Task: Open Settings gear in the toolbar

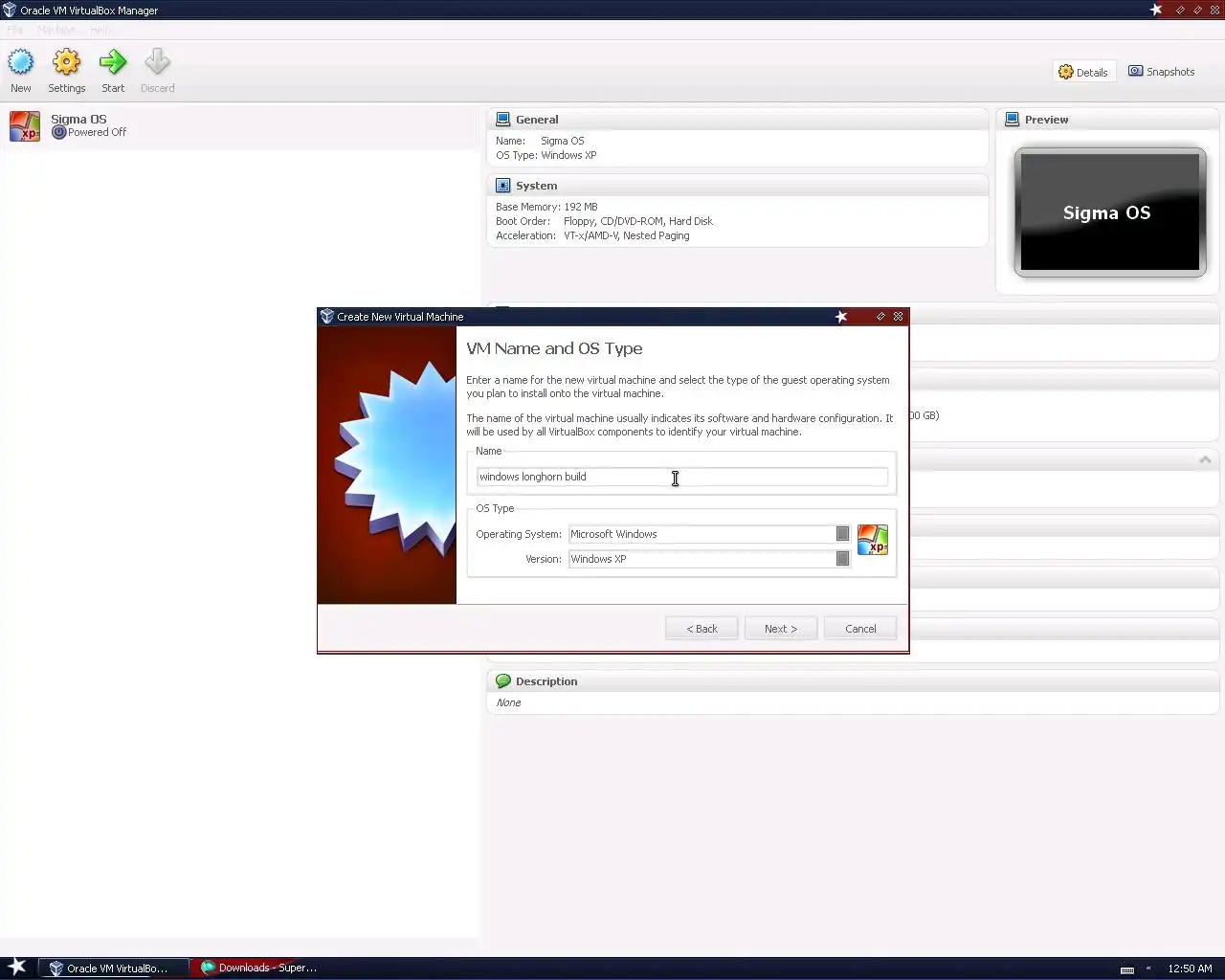Action: pyautogui.click(x=67, y=63)
